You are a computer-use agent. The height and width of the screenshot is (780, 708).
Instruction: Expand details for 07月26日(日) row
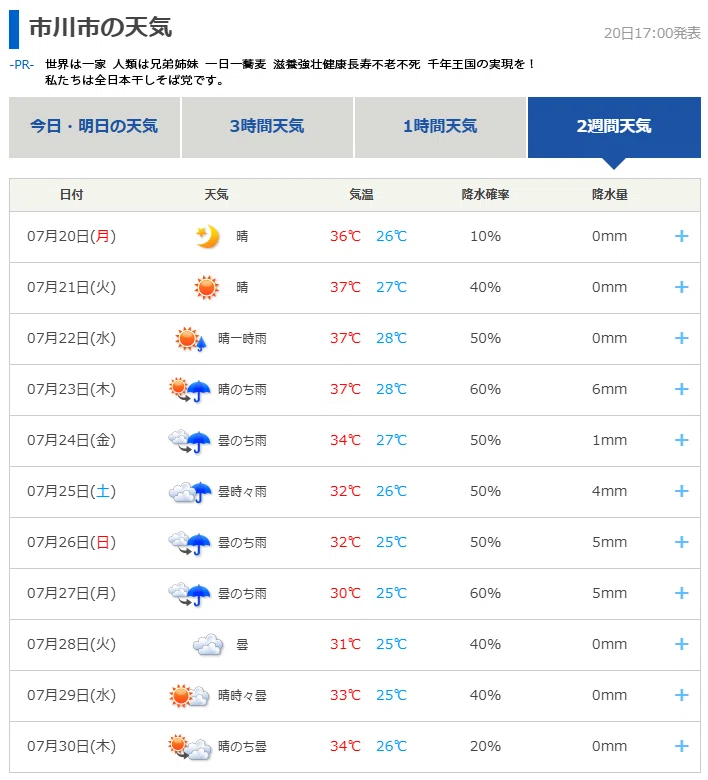point(681,542)
